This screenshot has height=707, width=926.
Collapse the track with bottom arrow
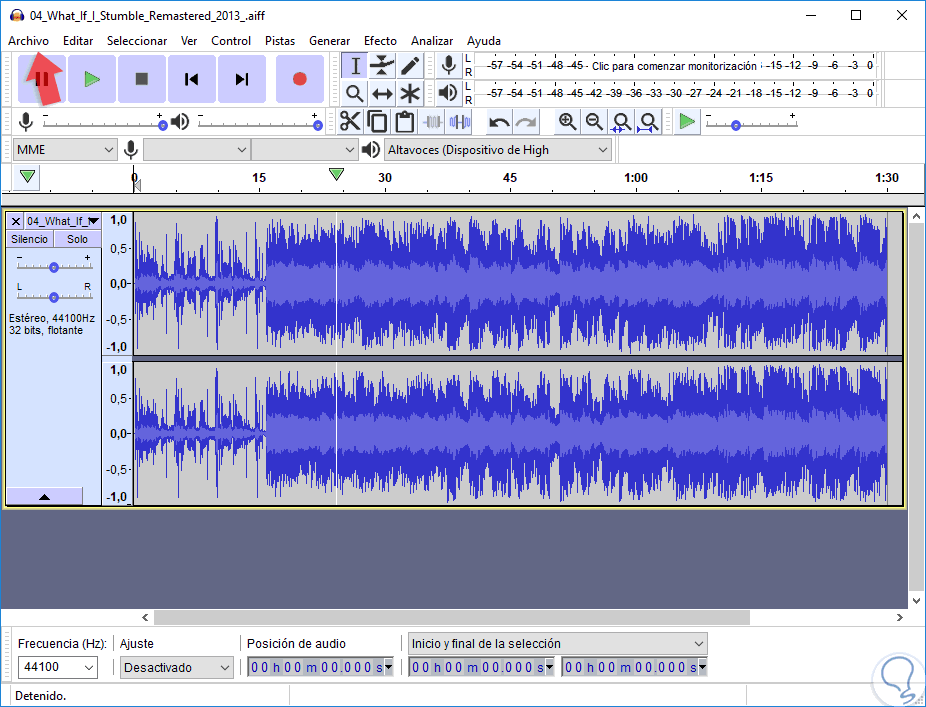[x=44, y=496]
